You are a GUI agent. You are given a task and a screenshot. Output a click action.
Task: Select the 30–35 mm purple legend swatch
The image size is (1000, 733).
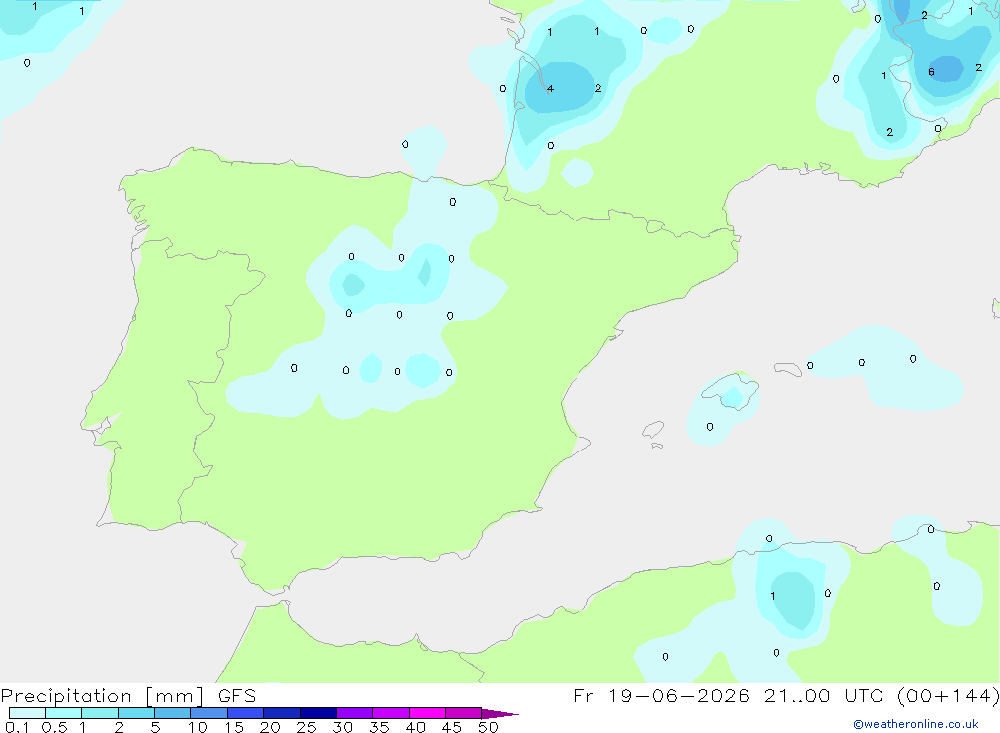[x=354, y=713]
